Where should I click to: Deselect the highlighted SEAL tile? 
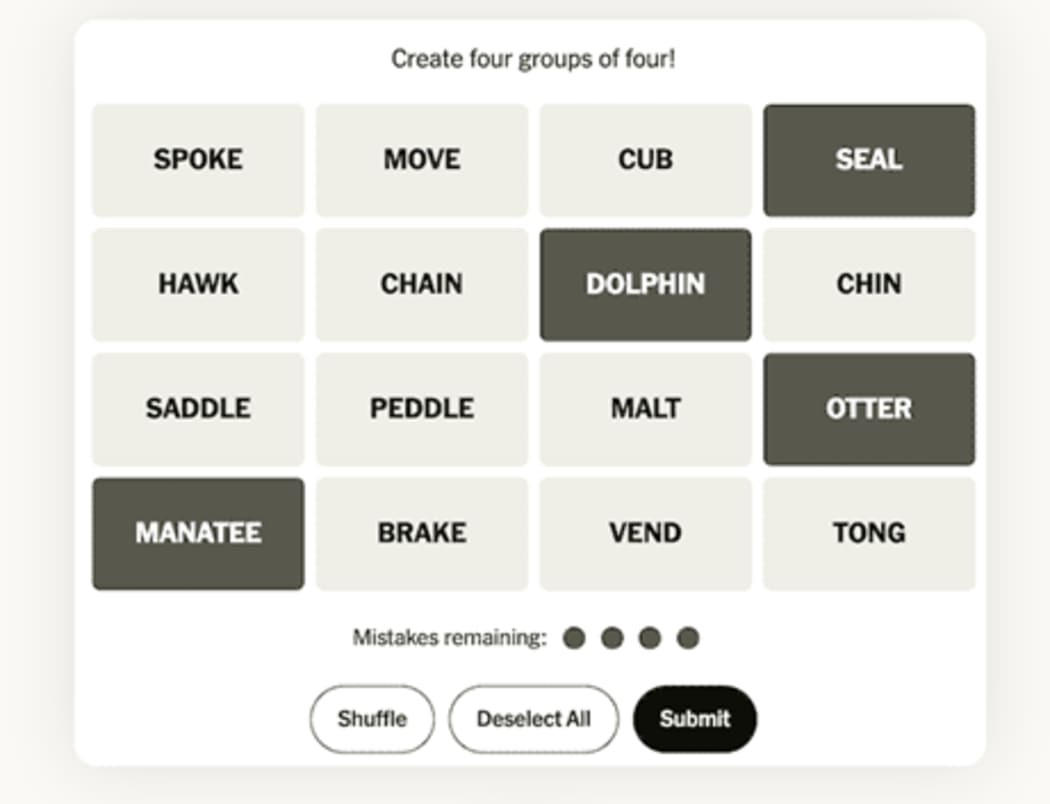tap(869, 159)
